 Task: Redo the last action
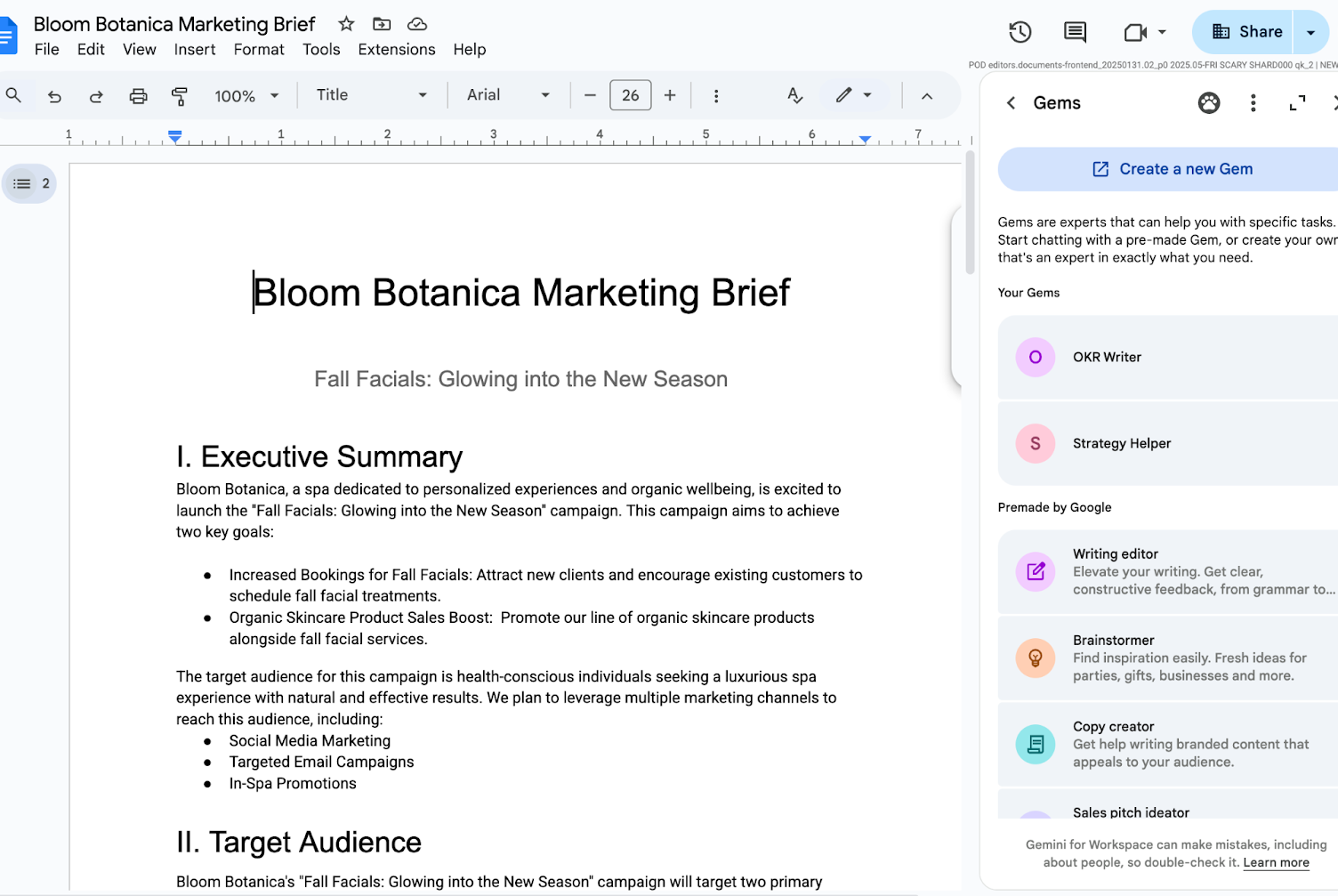(96, 95)
